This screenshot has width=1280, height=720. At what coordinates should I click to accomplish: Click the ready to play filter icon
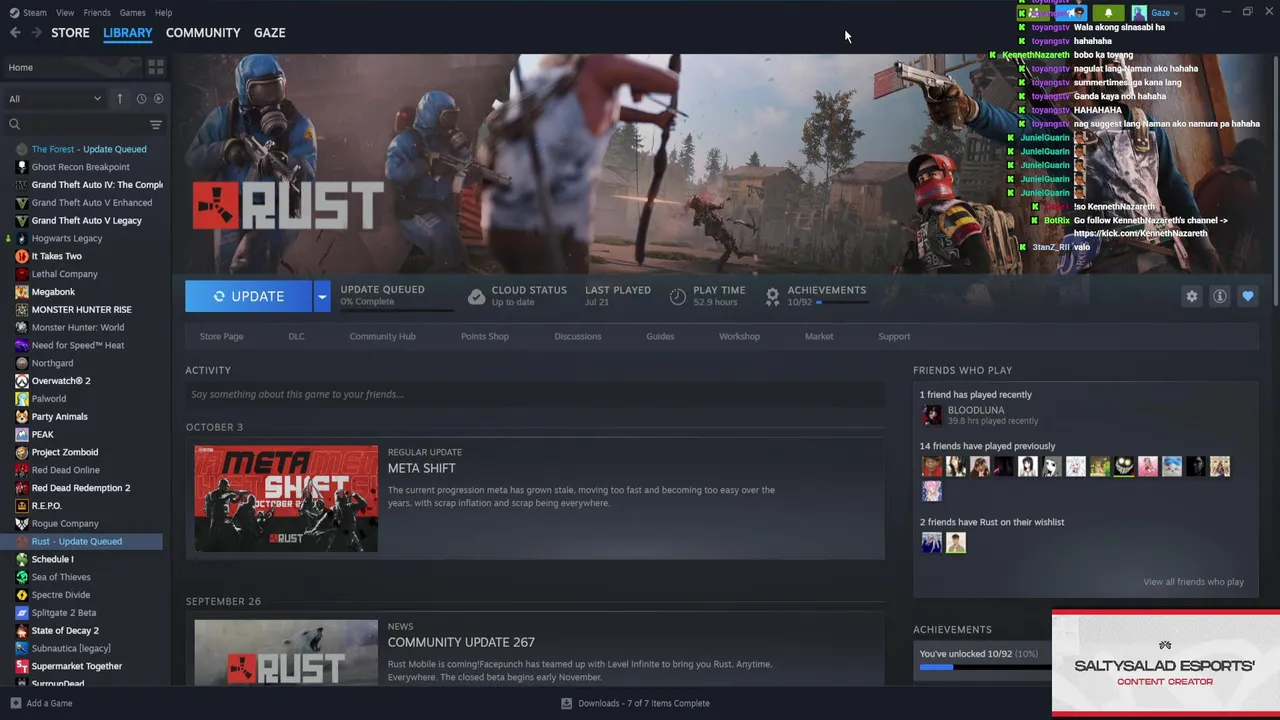click(x=158, y=98)
